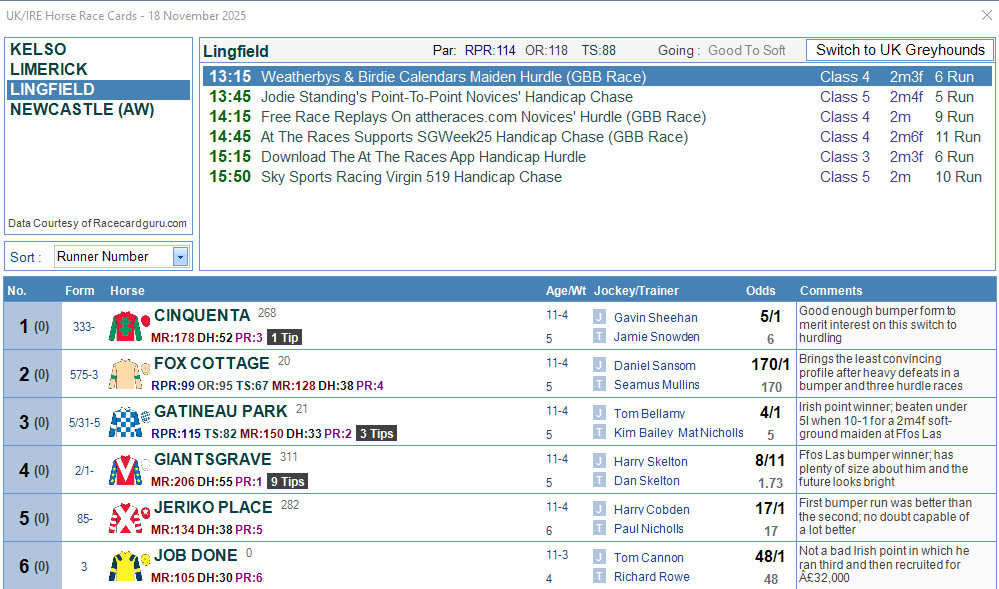This screenshot has width=999, height=589.
Task: Select the KELSO meeting
Action: (98, 49)
